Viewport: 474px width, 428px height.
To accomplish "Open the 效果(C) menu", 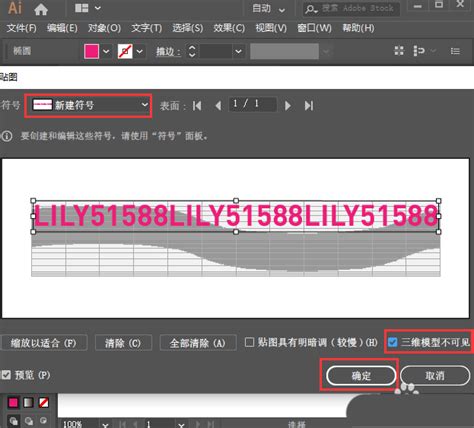I will 229,28.
